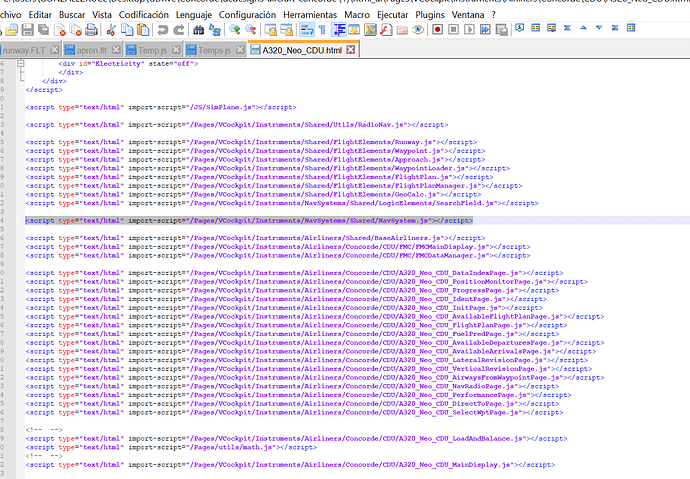Save the recorded macro toolbar icon
690x479 pixels.
[x=501, y=30]
